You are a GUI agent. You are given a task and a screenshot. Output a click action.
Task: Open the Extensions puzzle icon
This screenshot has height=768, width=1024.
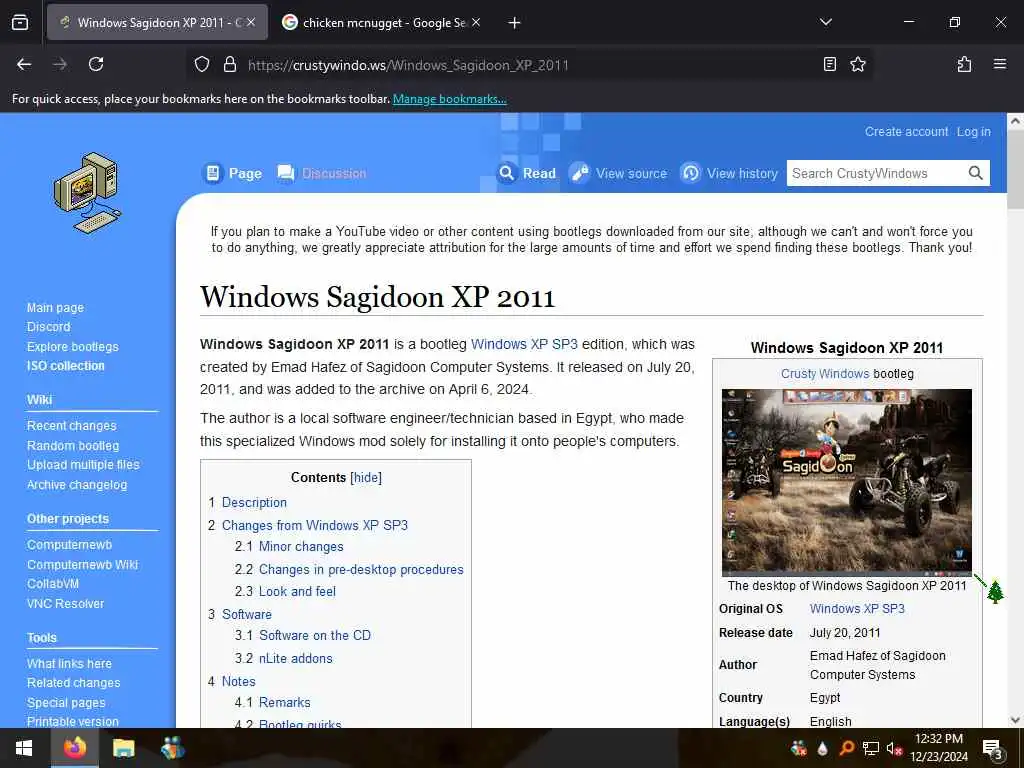click(964, 64)
